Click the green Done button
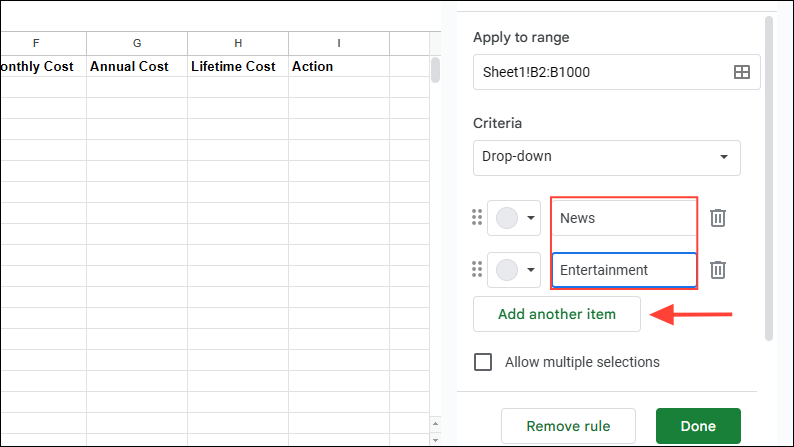794x447 pixels. tap(698, 426)
